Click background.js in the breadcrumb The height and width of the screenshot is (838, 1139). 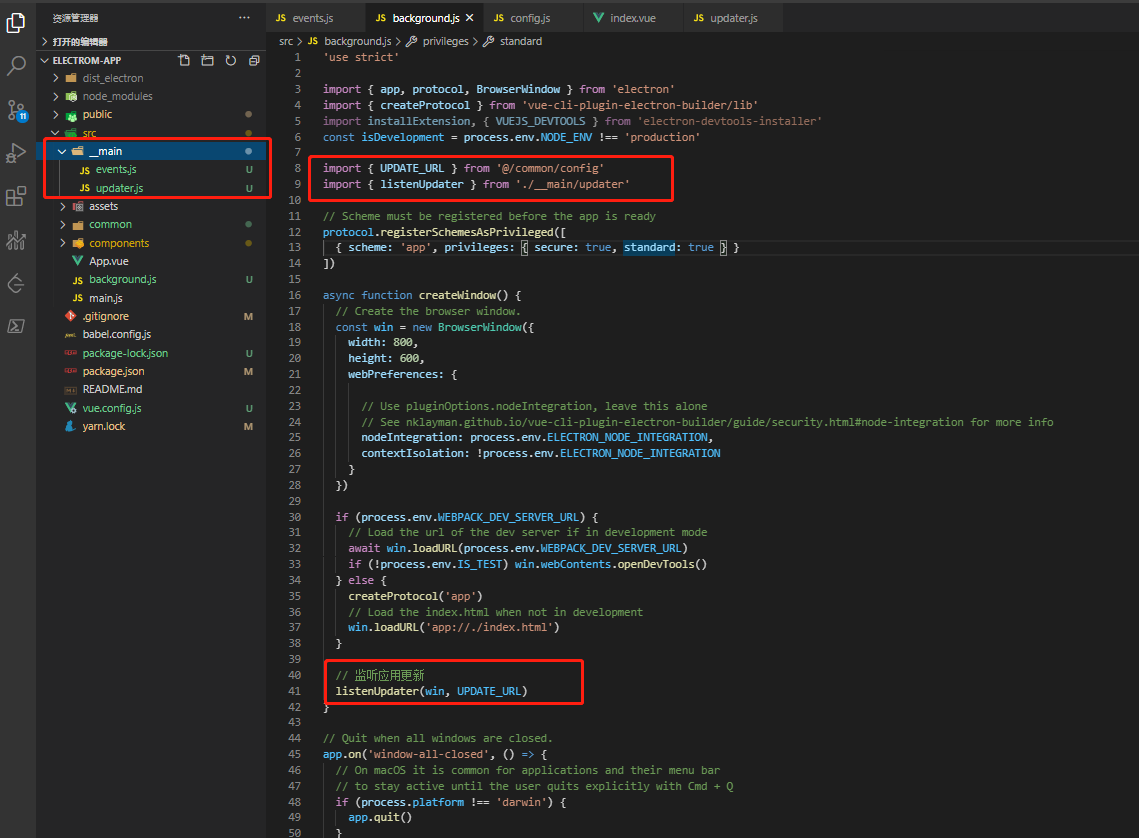click(x=357, y=41)
